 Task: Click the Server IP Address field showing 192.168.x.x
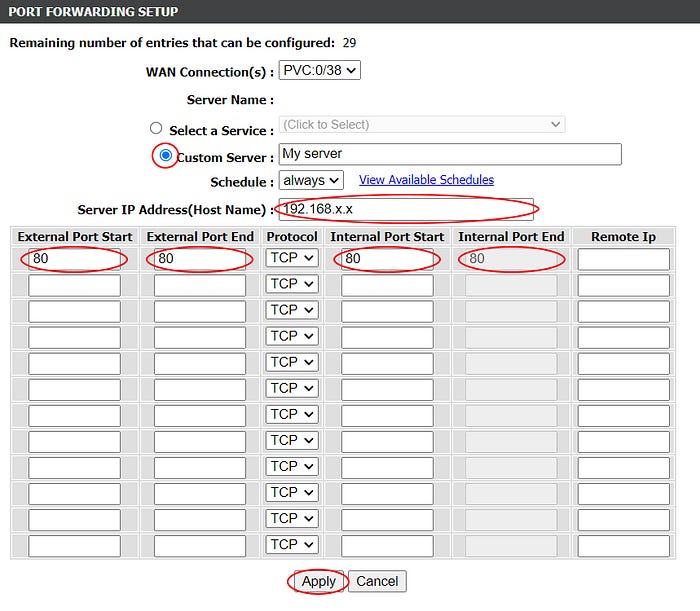[406, 209]
